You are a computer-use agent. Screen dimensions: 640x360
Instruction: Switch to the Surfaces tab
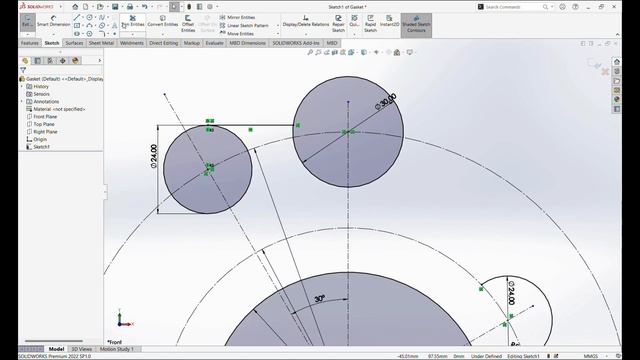click(x=74, y=43)
